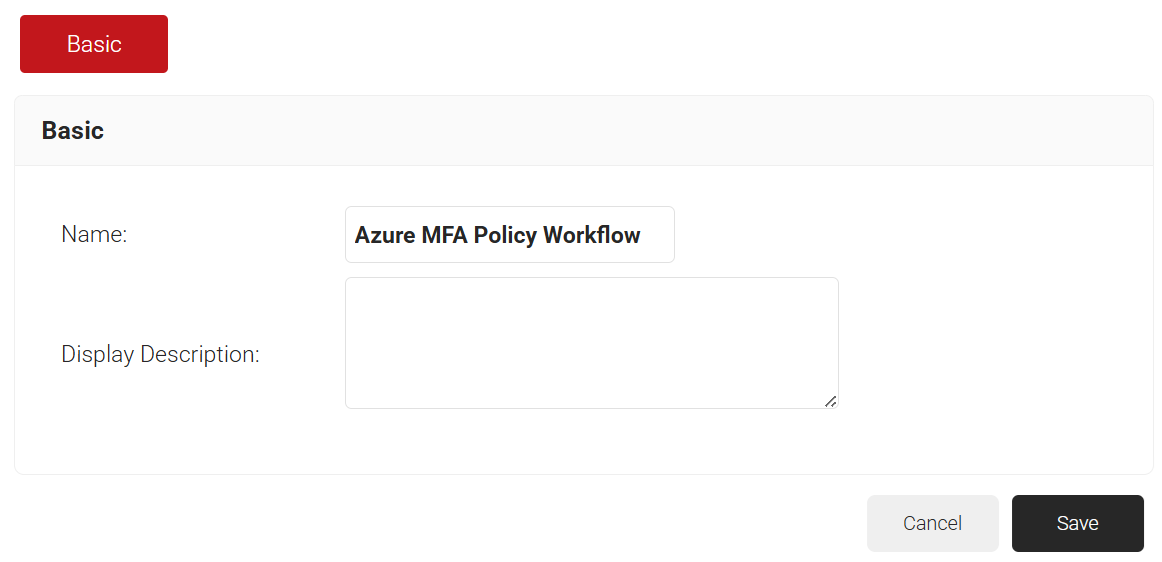Save the workflow settings
The height and width of the screenshot is (562, 1162).
coord(1077,523)
